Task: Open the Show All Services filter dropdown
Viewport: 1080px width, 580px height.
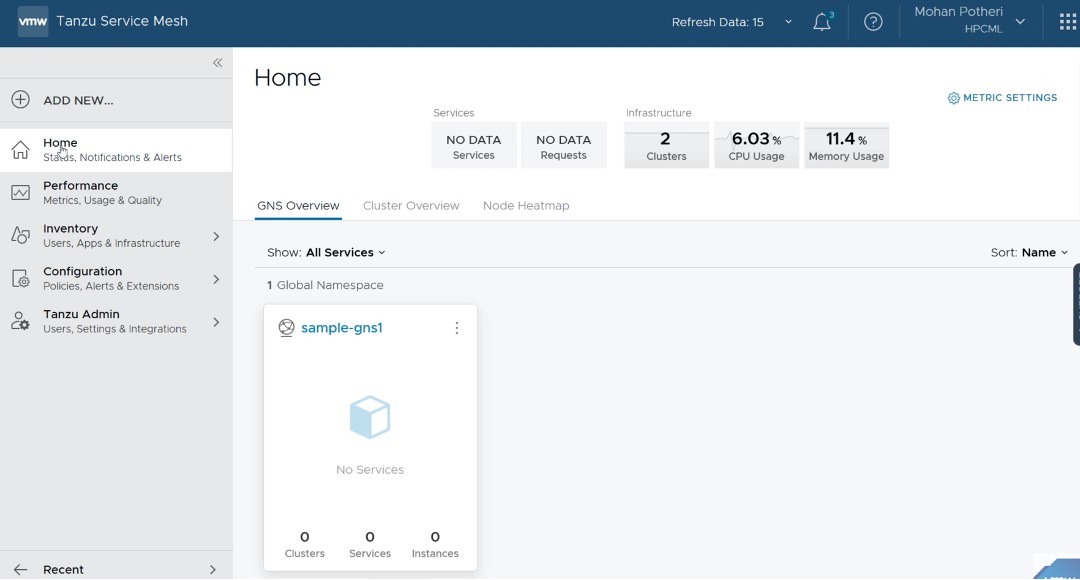Action: (345, 253)
